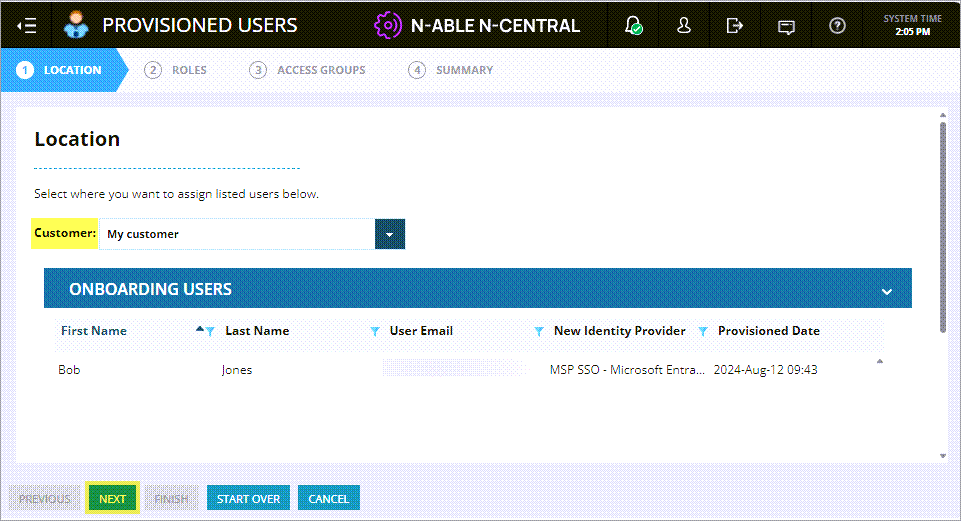This screenshot has width=961, height=521.
Task: Click the logout icon in the header
Action: 735,26
